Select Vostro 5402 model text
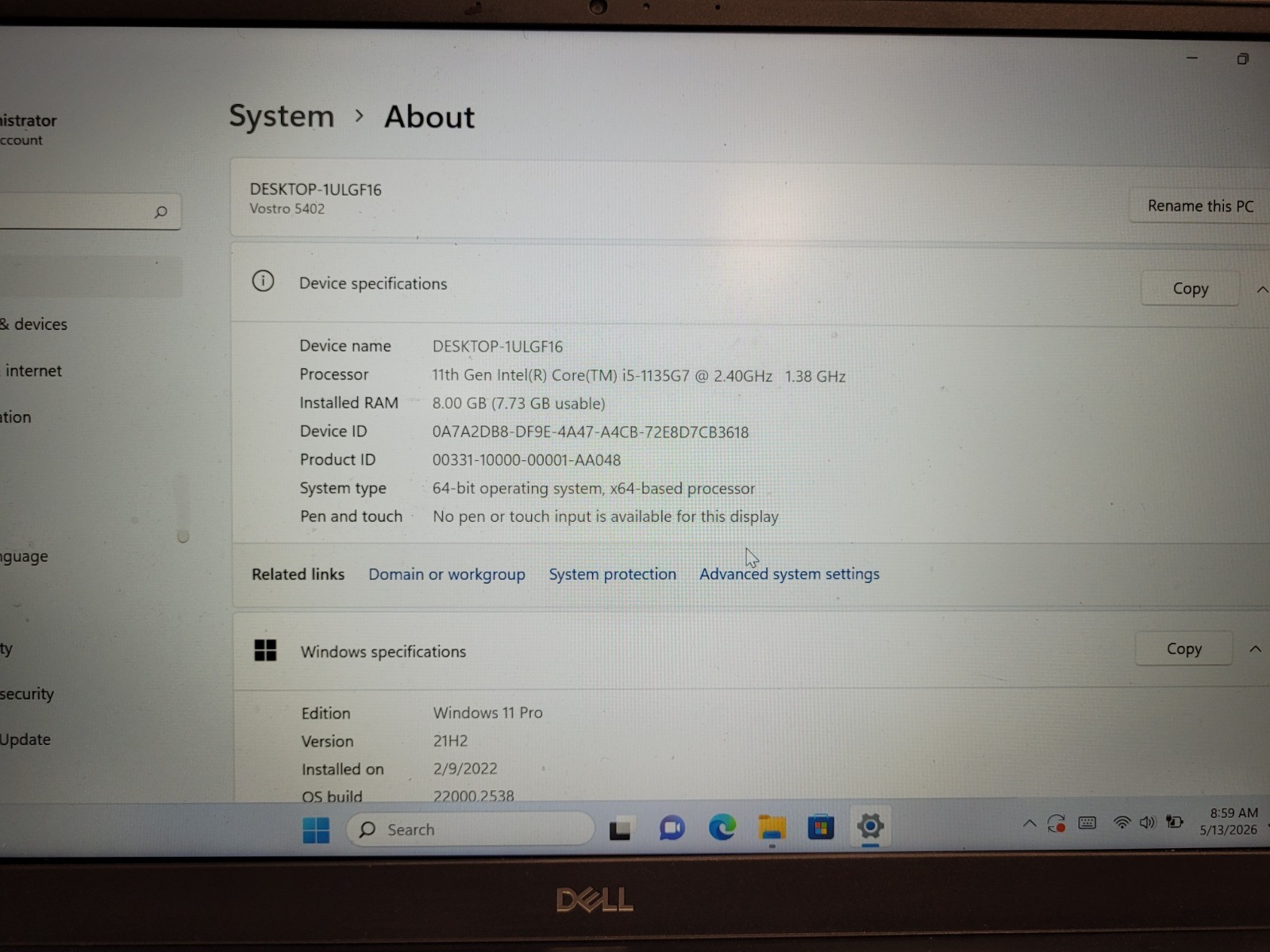This screenshot has width=1270, height=952. 287,209
